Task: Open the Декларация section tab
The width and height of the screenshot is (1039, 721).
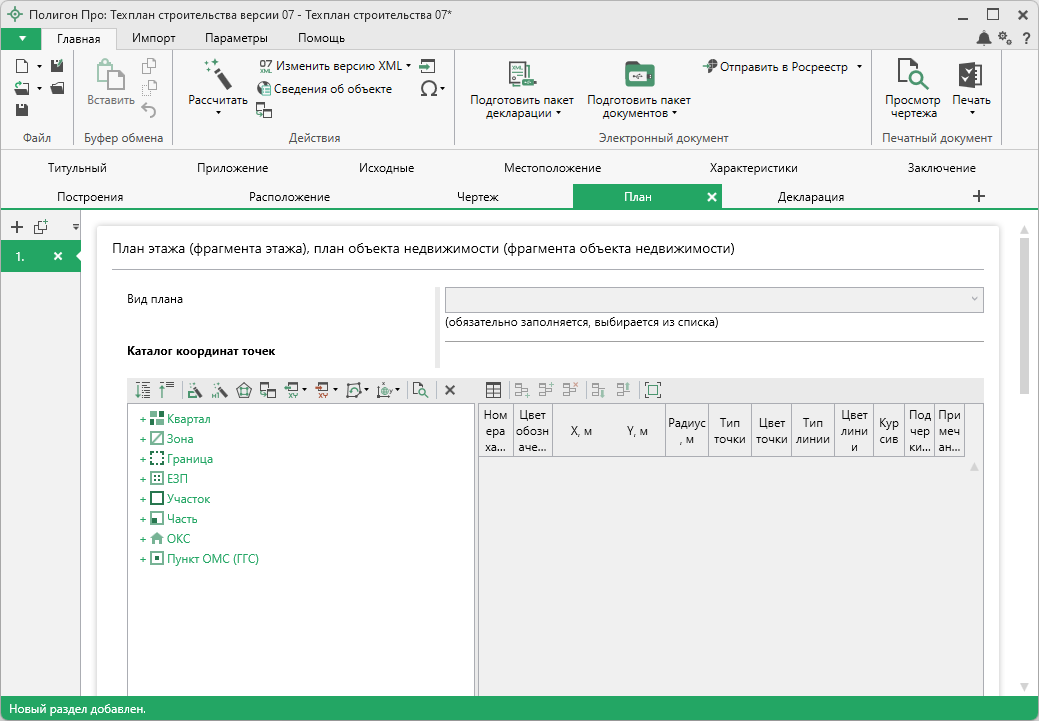Action: point(810,197)
